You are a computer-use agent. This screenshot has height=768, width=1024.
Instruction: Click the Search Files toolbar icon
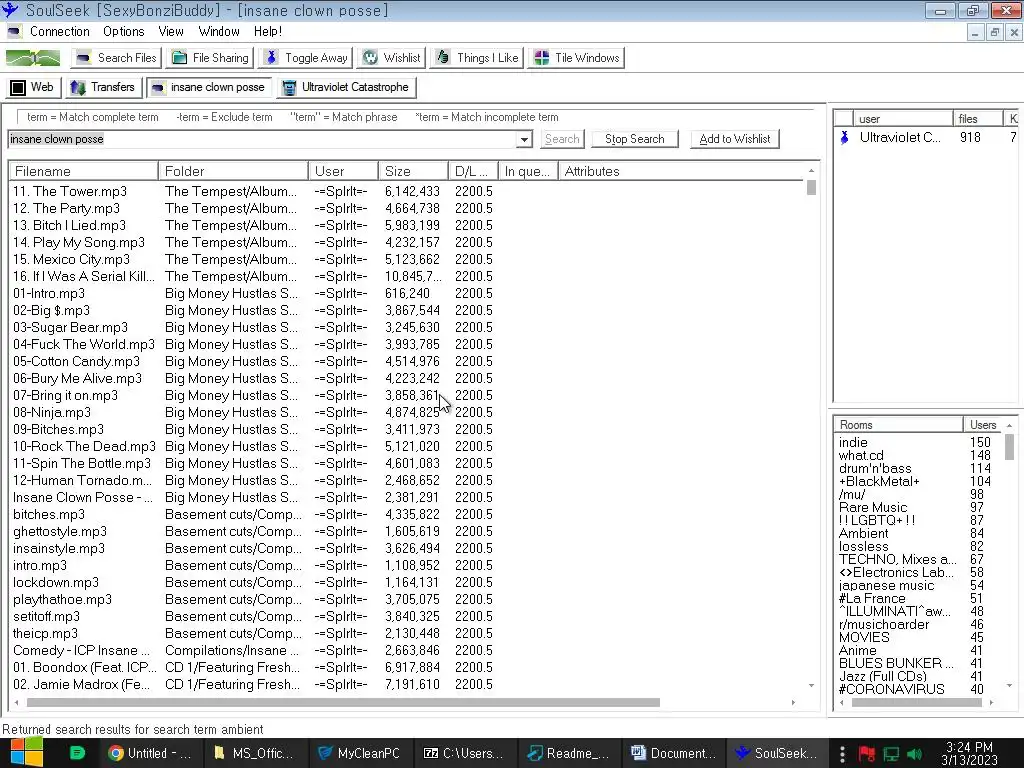(x=83, y=58)
